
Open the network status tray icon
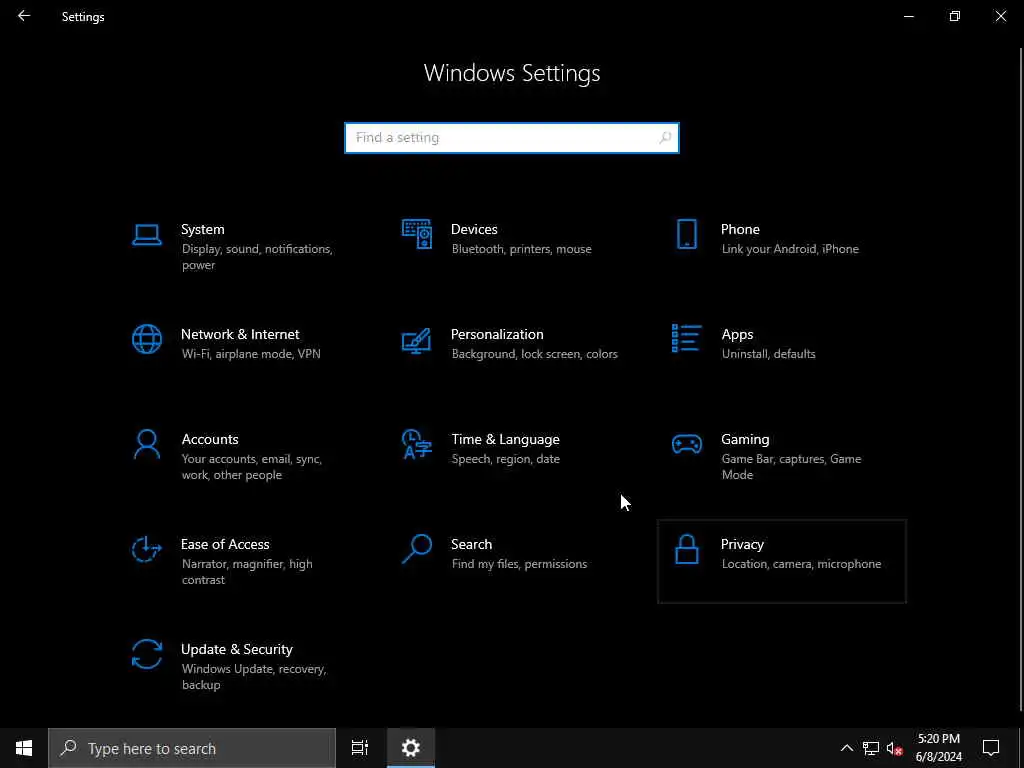pos(871,748)
